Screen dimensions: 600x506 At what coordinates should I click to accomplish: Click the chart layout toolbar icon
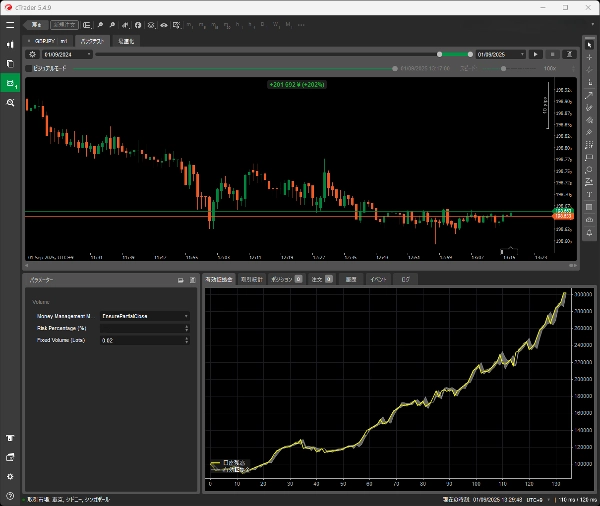tap(87, 25)
